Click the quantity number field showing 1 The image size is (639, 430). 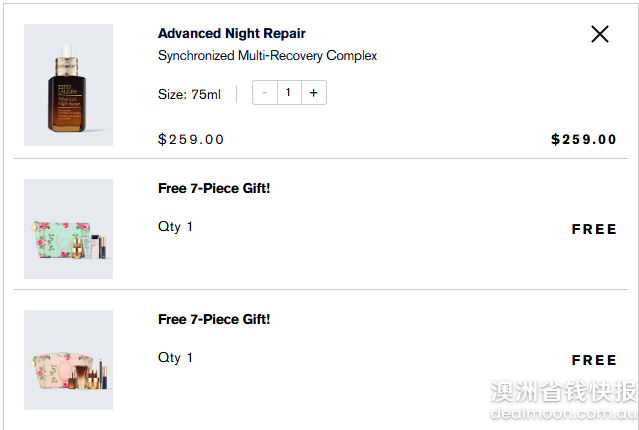[x=289, y=93]
